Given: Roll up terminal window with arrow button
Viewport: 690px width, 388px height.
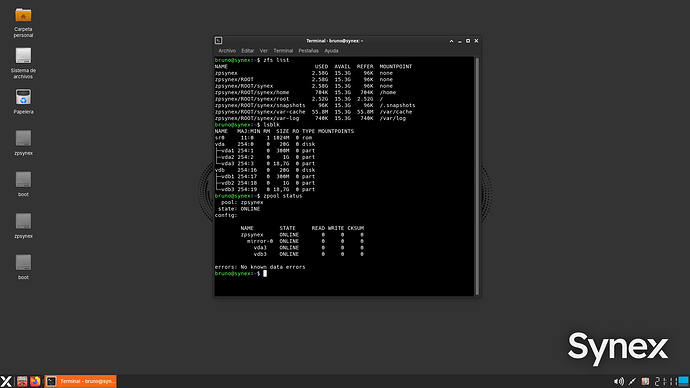Looking at the screenshot, I should 451,41.
